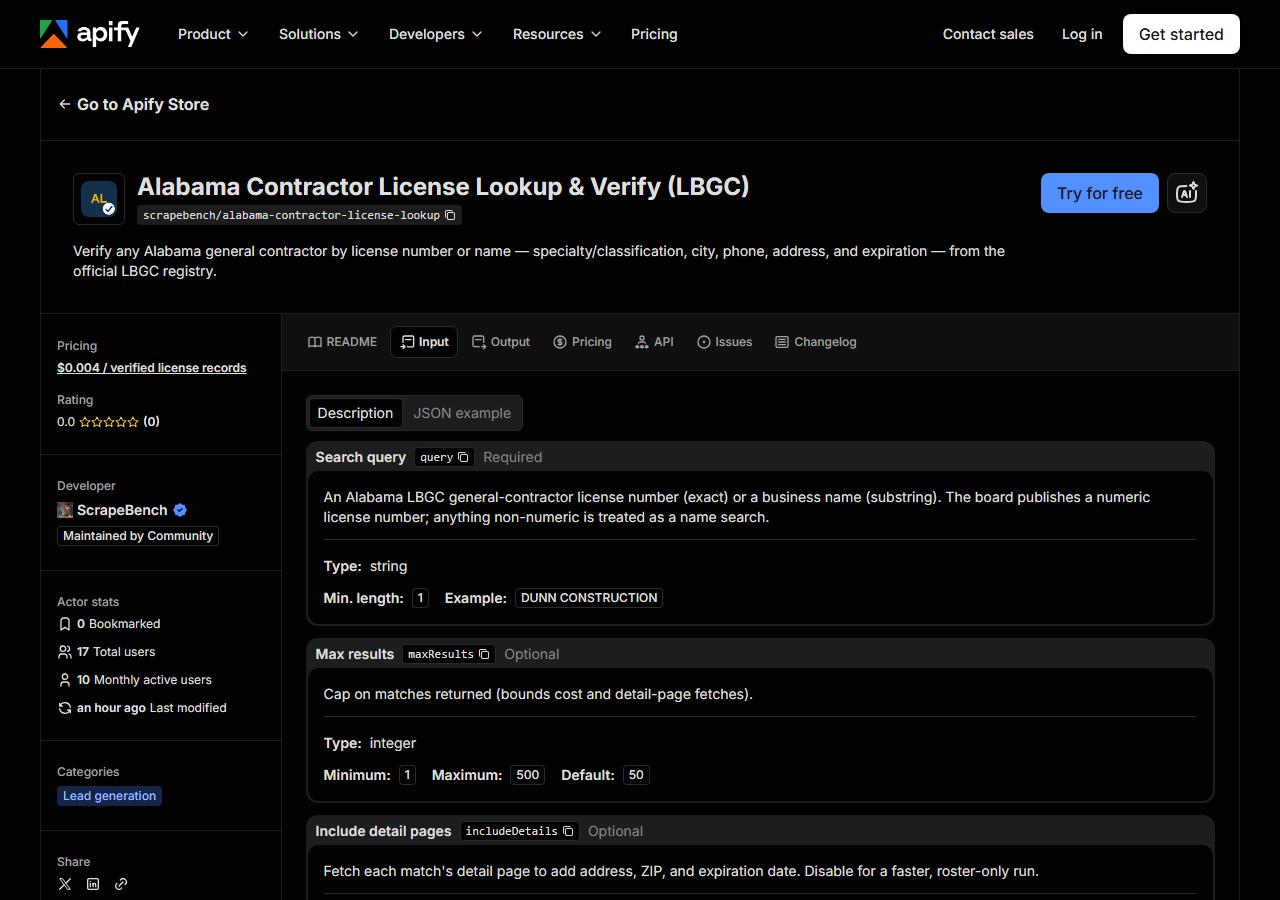Click the back arrow to Apify Store
1280x900 pixels.
click(64, 104)
